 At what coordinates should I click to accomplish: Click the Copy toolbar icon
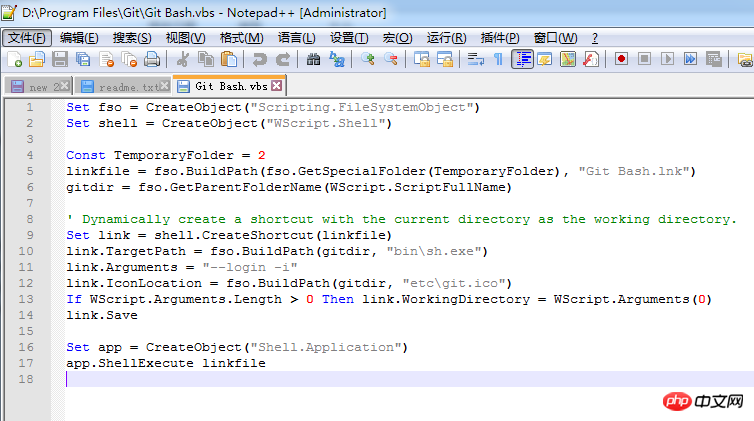tap(206, 60)
